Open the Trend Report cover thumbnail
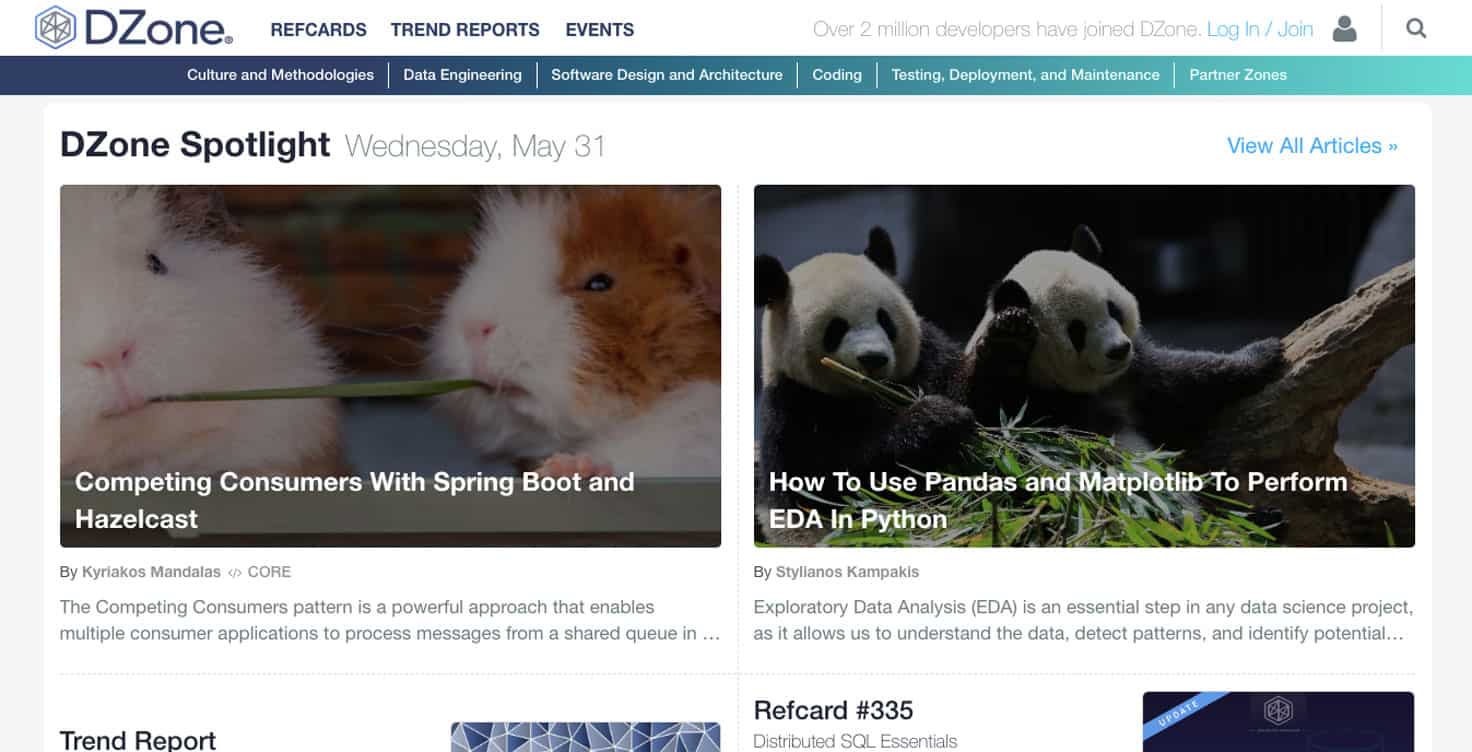 [x=585, y=737]
